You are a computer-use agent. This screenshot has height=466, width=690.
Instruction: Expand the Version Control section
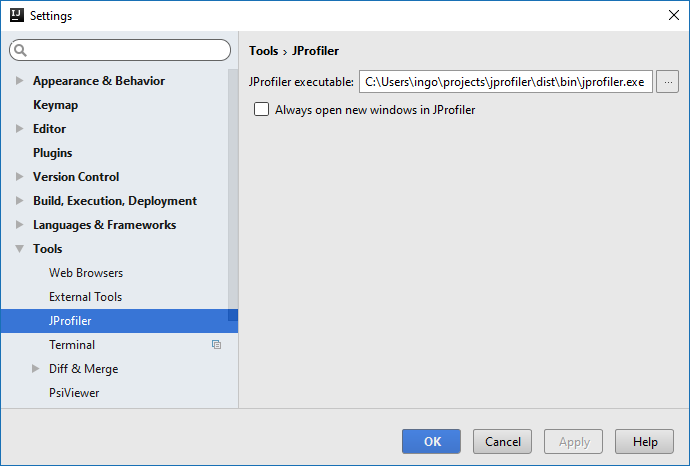pos(19,176)
